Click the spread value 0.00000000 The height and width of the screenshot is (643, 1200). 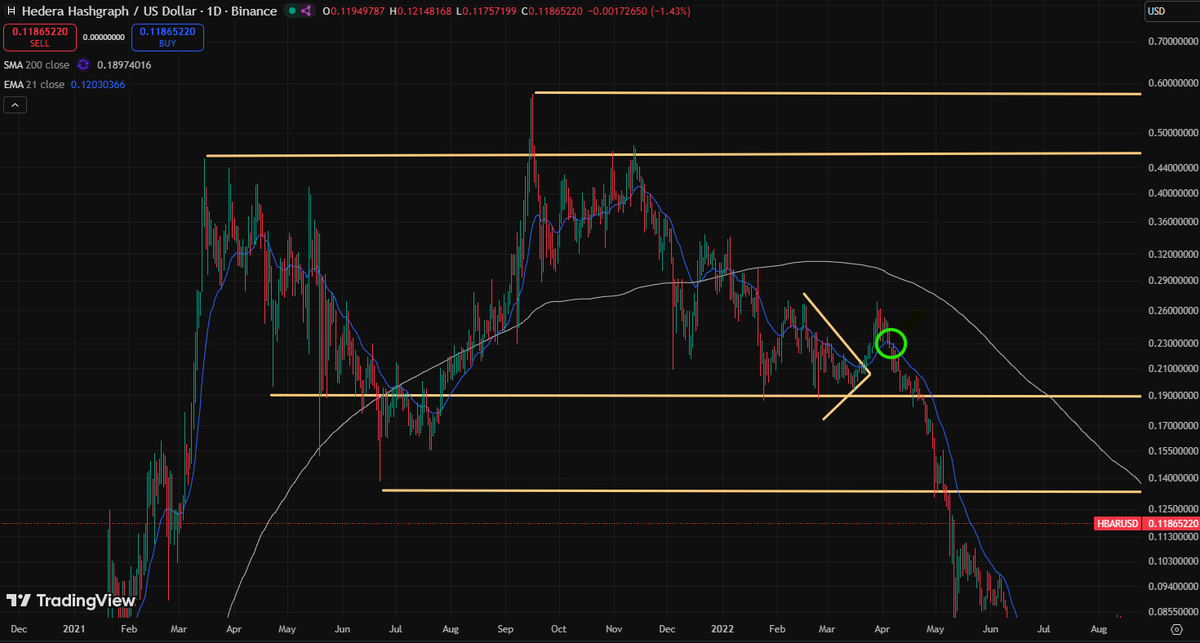click(104, 38)
